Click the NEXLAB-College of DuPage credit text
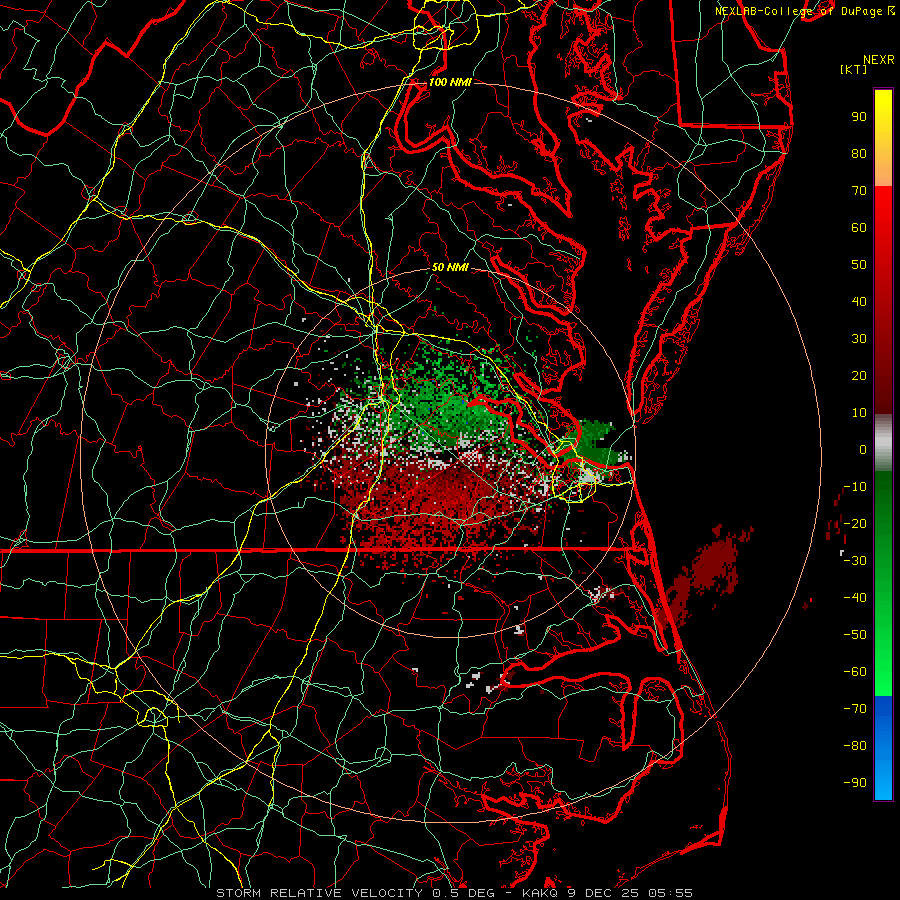The width and height of the screenshot is (900, 900). coord(804,11)
